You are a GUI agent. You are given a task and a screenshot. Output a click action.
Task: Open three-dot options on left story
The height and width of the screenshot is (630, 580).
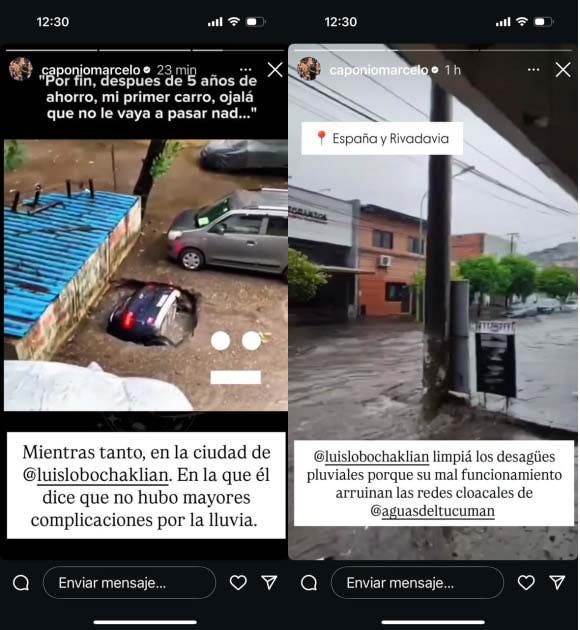click(245, 70)
